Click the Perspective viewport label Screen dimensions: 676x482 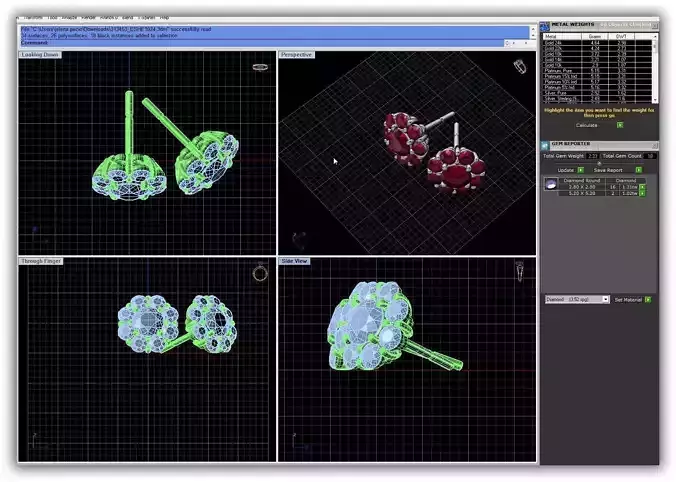pyautogui.click(x=296, y=55)
